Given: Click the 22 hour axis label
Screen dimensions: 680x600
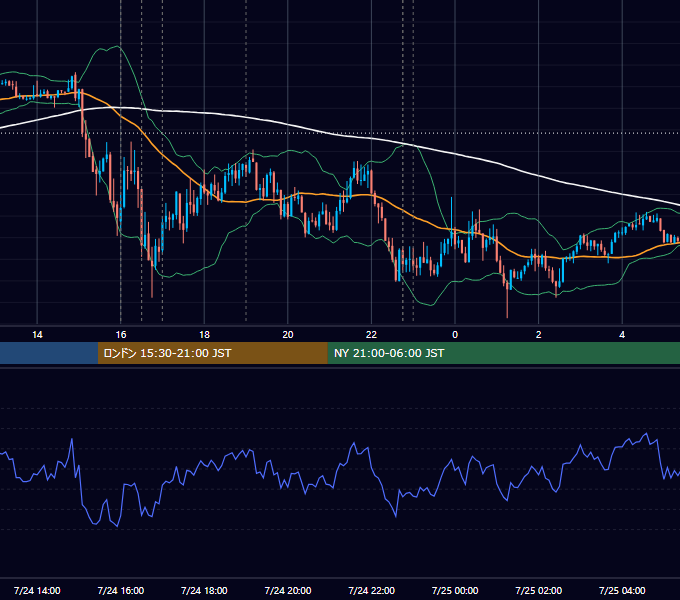Looking at the screenshot, I should (x=371, y=335).
